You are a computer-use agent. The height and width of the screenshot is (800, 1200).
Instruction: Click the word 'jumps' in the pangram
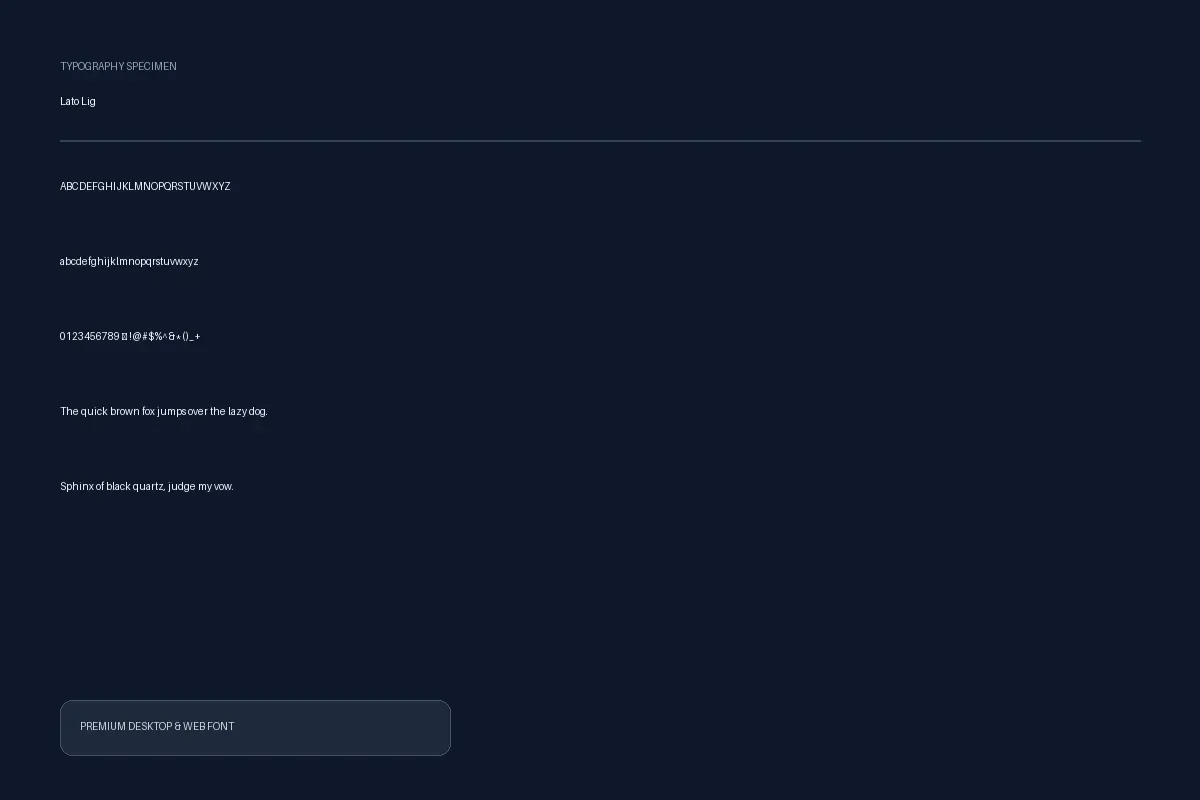click(171, 412)
